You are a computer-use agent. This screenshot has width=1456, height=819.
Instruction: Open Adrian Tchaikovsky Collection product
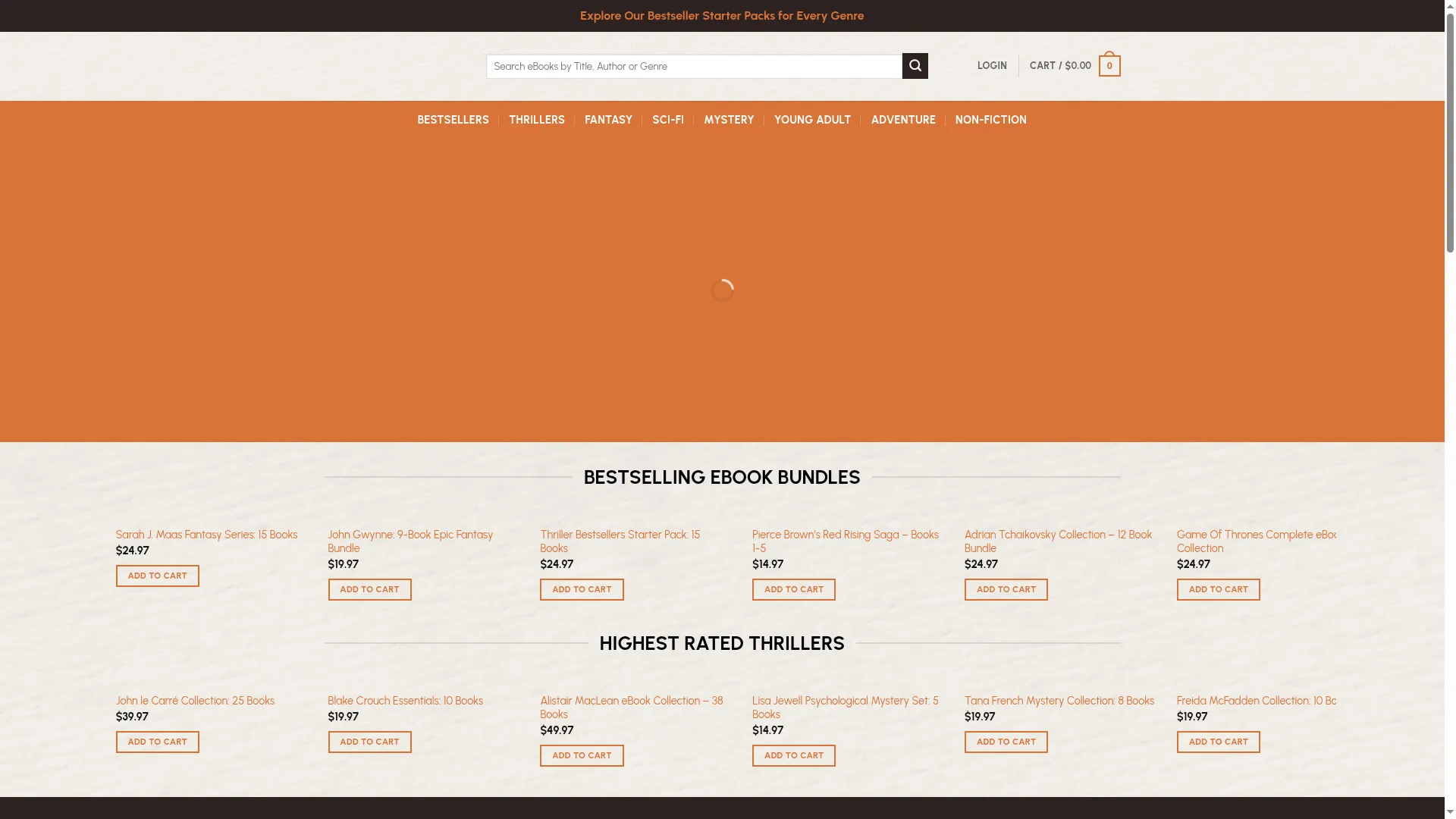(x=1058, y=541)
